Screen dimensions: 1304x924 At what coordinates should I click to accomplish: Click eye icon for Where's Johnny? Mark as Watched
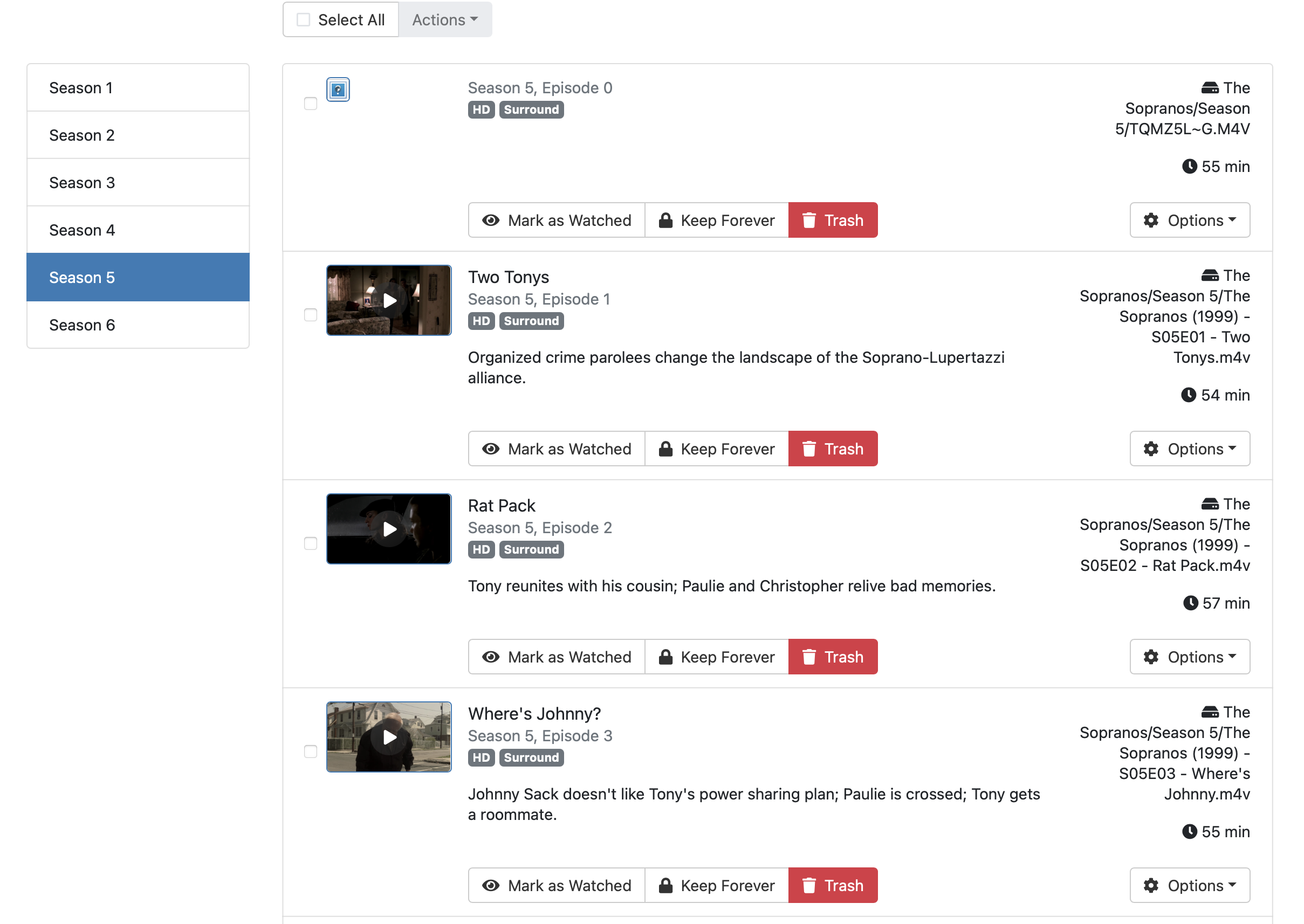coord(491,886)
